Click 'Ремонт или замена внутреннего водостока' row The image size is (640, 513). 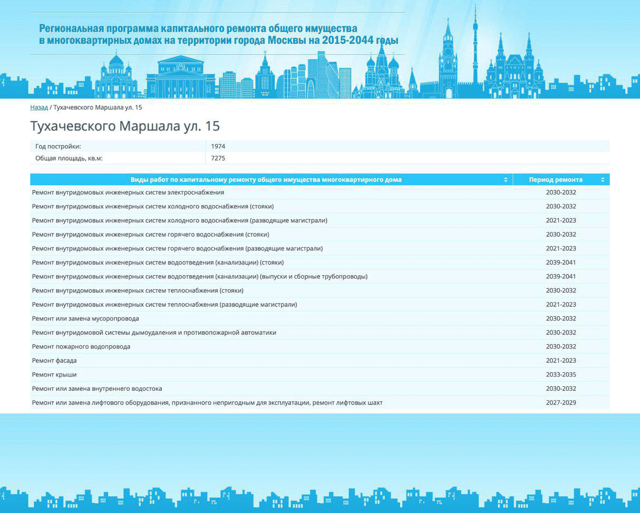coord(97,388)
